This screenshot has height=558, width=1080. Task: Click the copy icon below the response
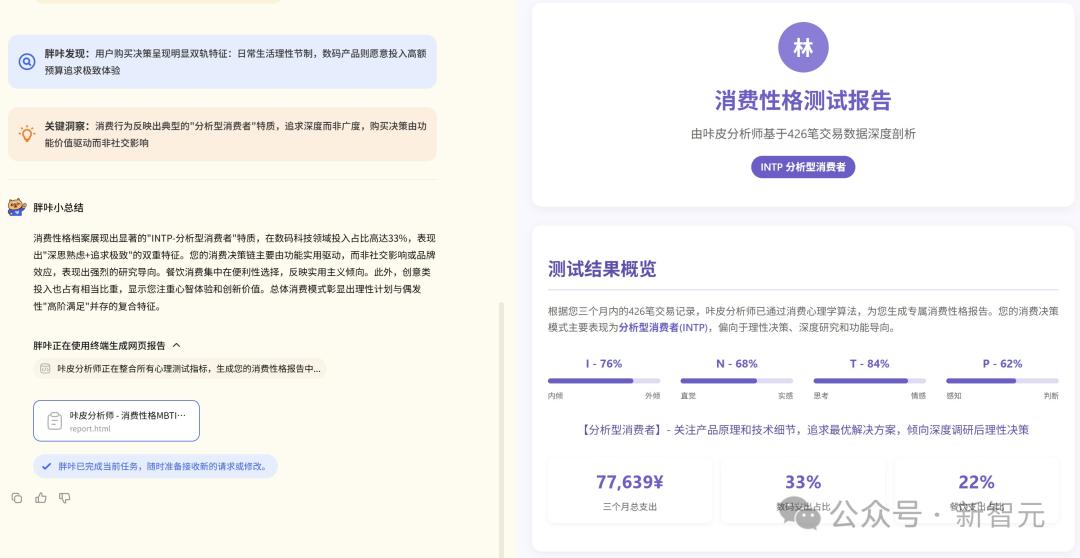pos(17,498)
